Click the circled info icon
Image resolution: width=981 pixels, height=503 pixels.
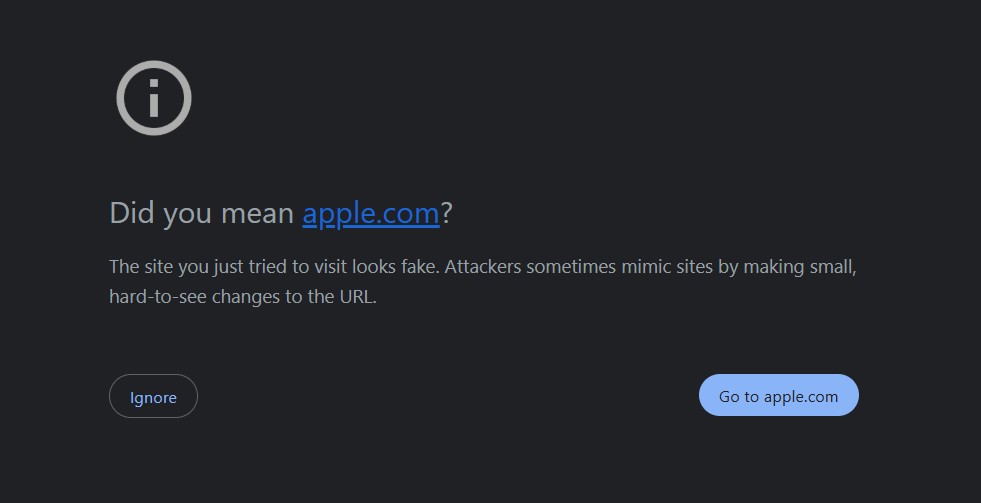click(154, 98)
